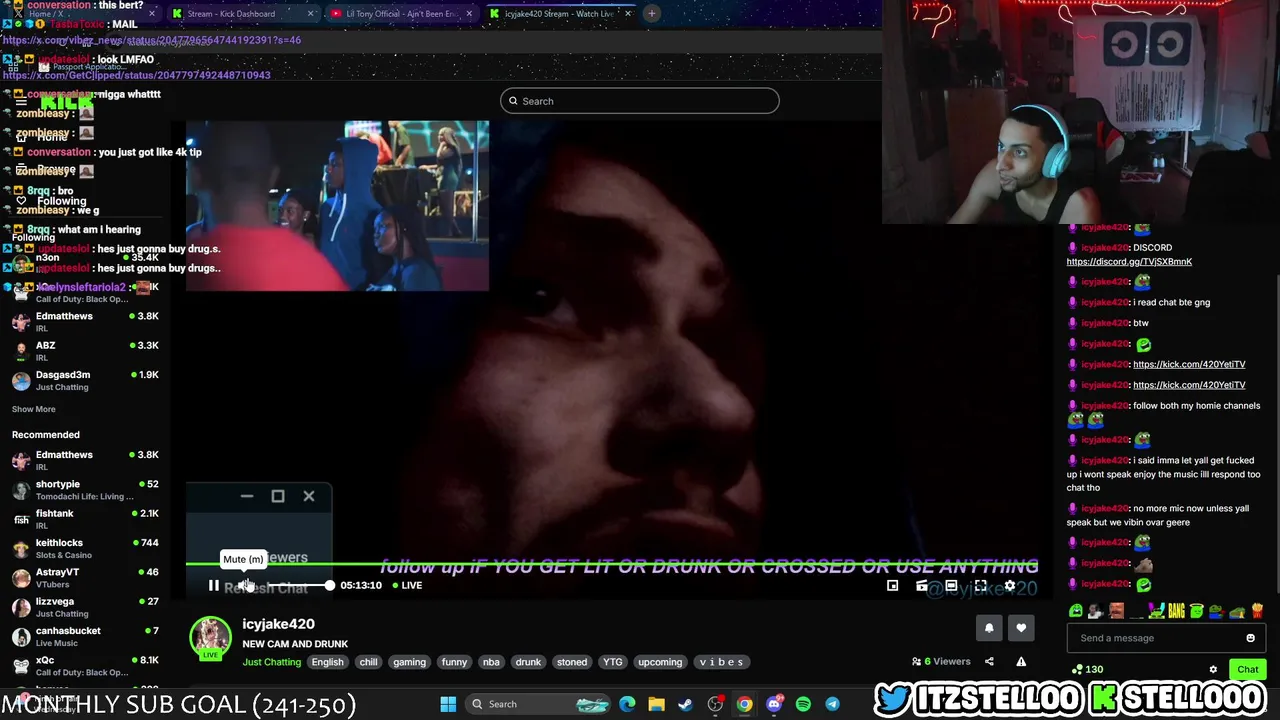The width and height of the screenshot is (1280, 720).
Task: Open the discord.gg invite link in chat
Action: pos(1129,262)
